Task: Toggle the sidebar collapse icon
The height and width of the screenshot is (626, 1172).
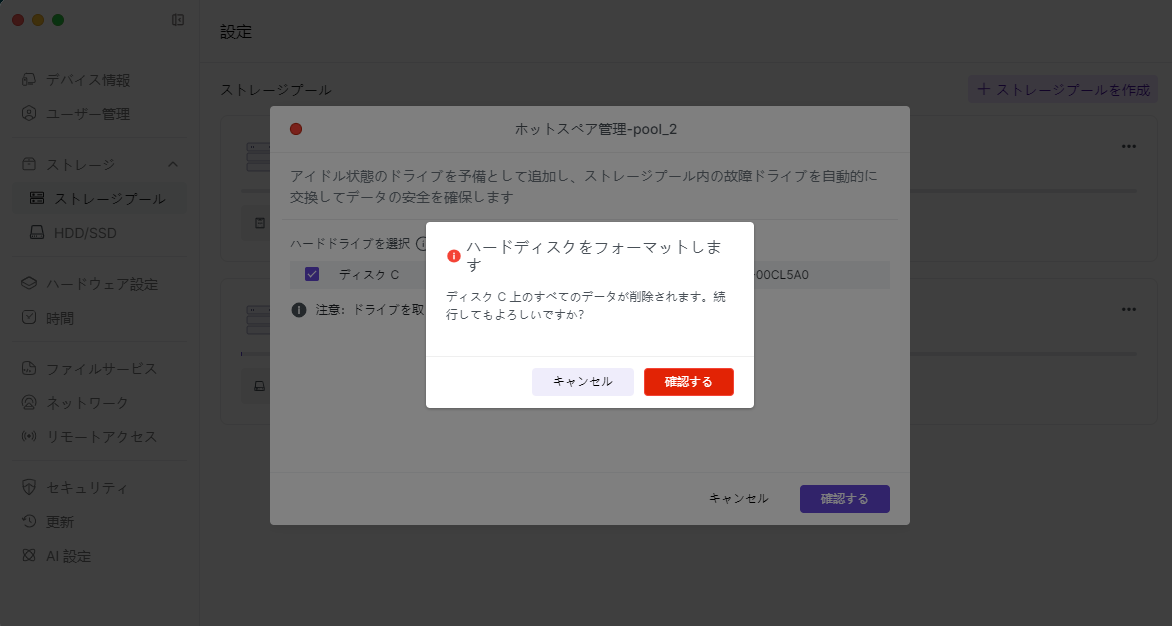Action: click(178, 20)
